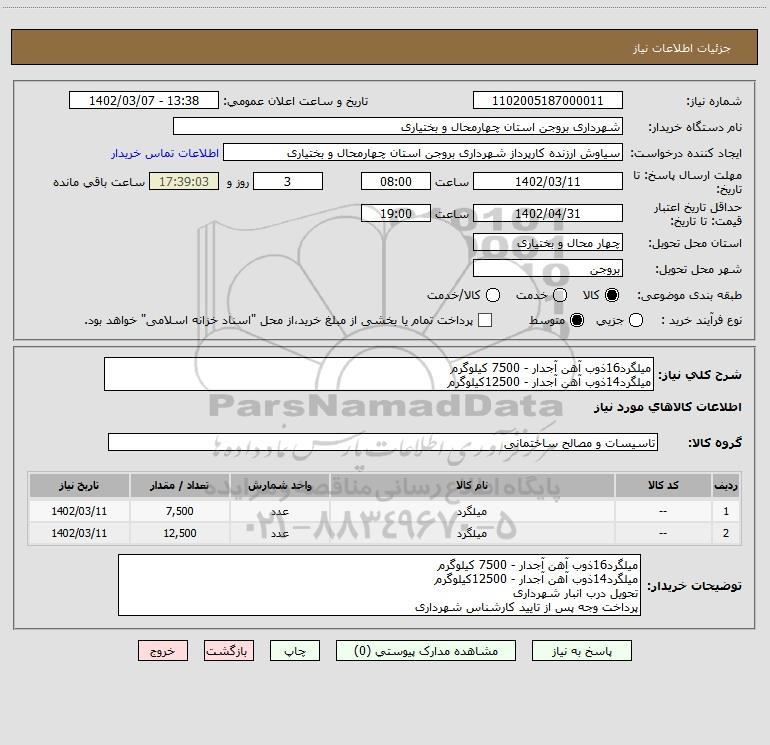Click the date 1402/03/11 in row 1
Viewport: 770px width, 745px height.
(79, 511)
